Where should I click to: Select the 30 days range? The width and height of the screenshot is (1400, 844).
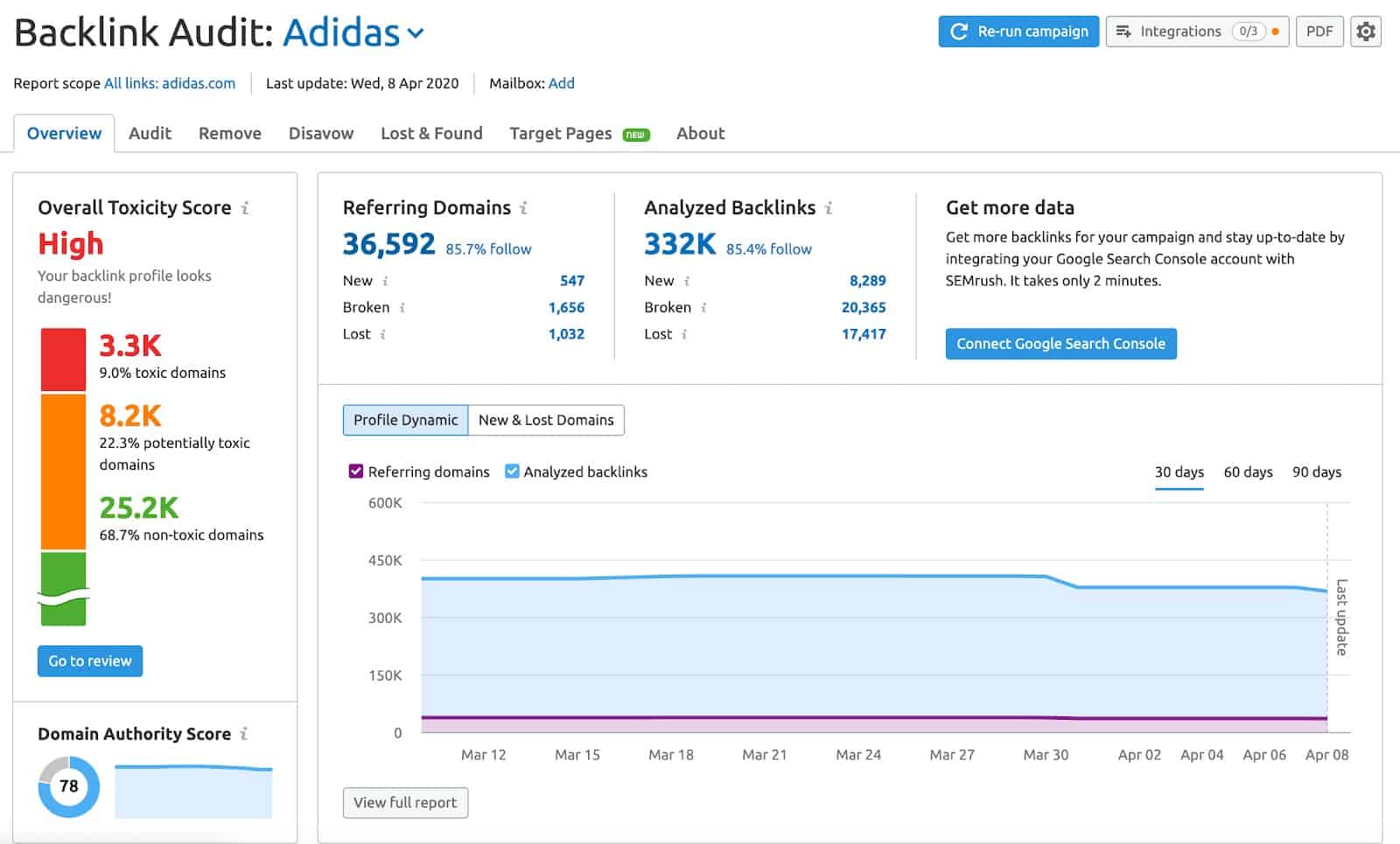point(1179,472)
